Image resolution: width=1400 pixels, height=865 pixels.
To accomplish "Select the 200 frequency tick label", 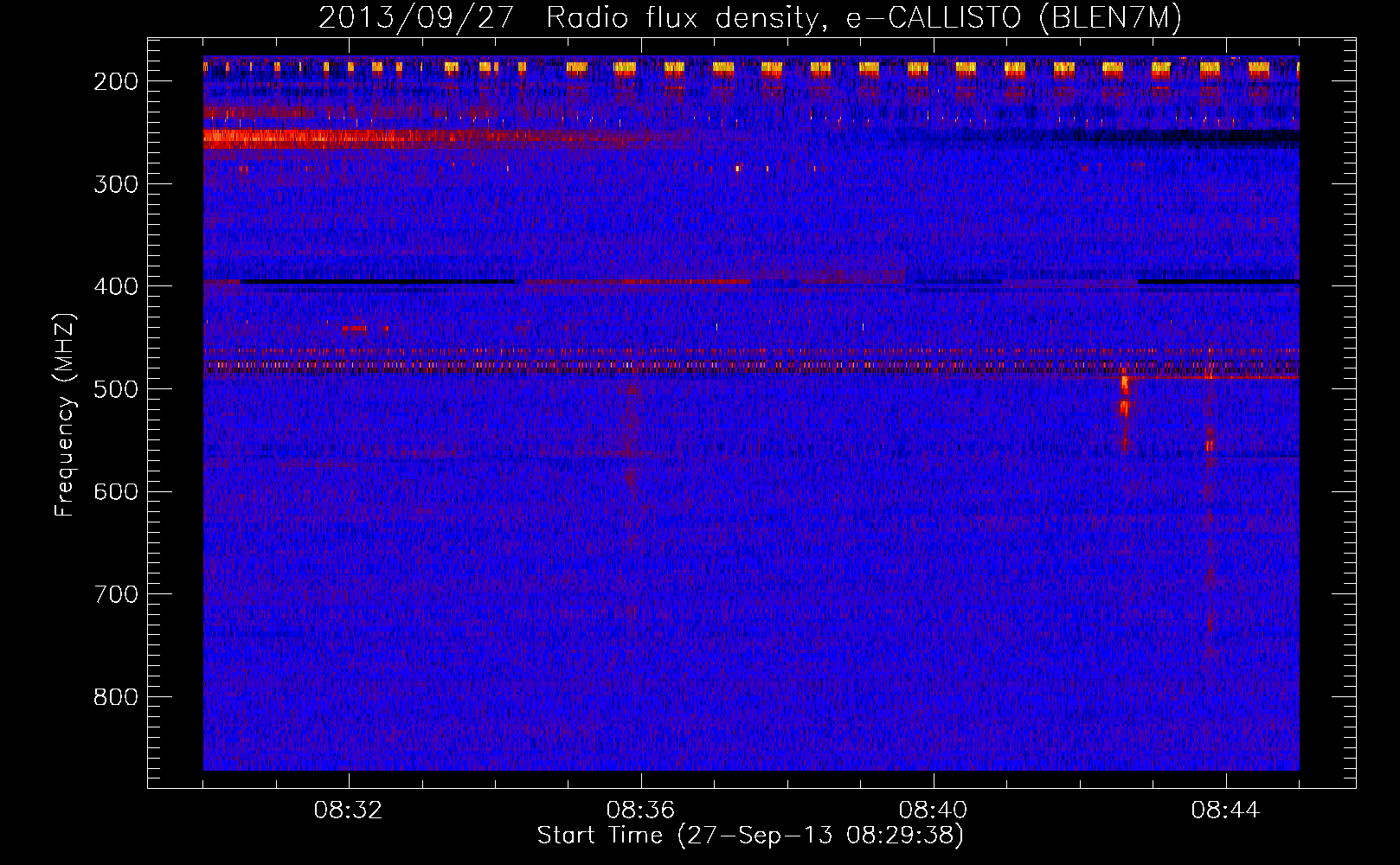I will [115, 81].
